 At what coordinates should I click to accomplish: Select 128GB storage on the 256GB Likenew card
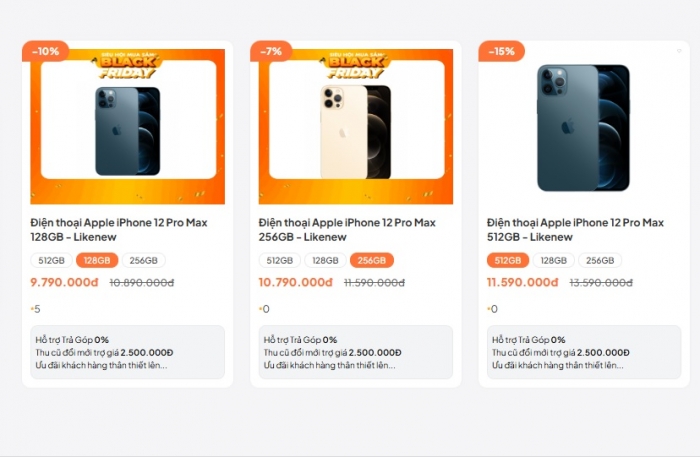coord(325,261)
